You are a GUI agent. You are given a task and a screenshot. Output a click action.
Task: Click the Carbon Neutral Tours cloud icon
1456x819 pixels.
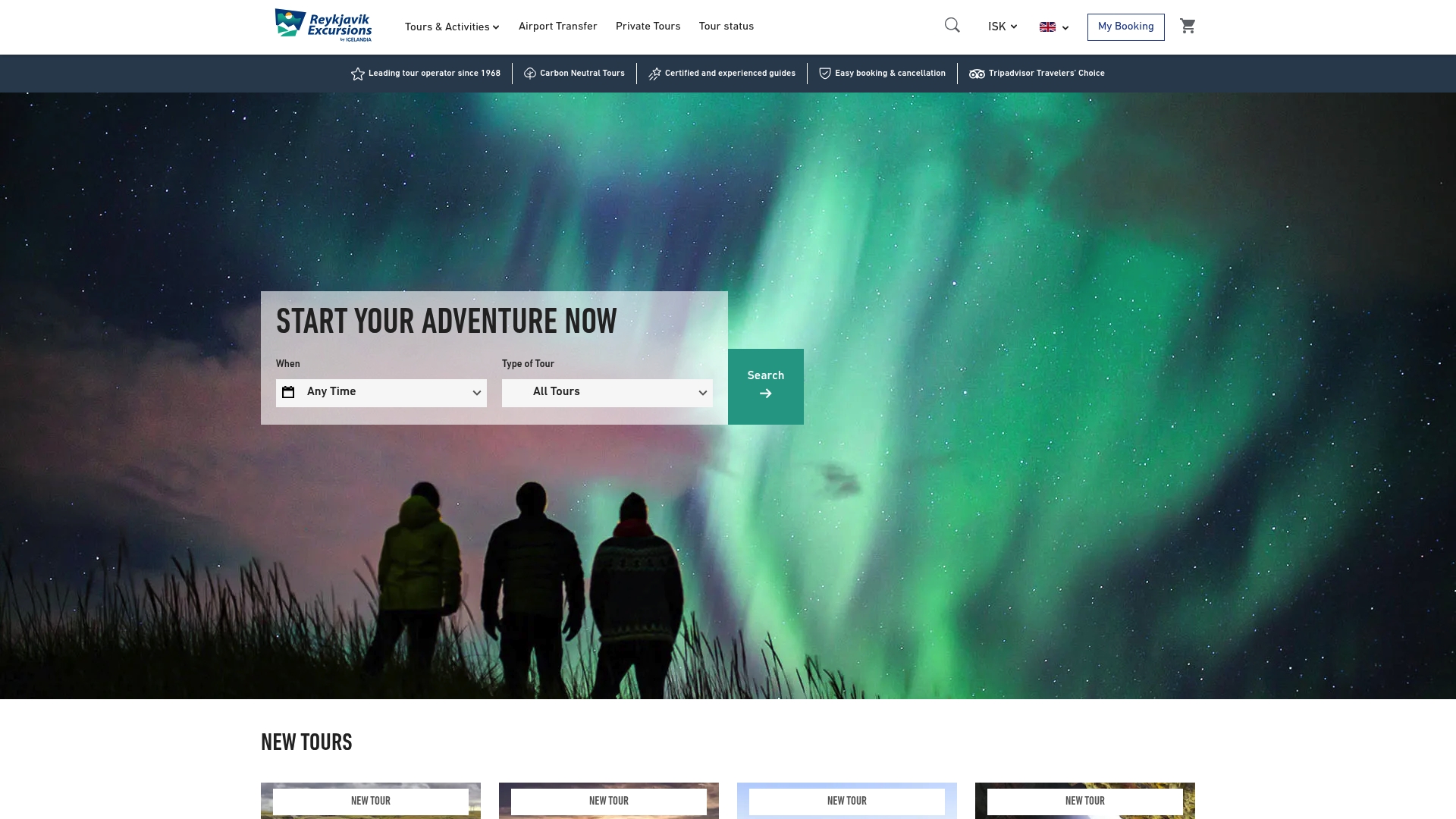pyautogui.click(x=530, y=74)
